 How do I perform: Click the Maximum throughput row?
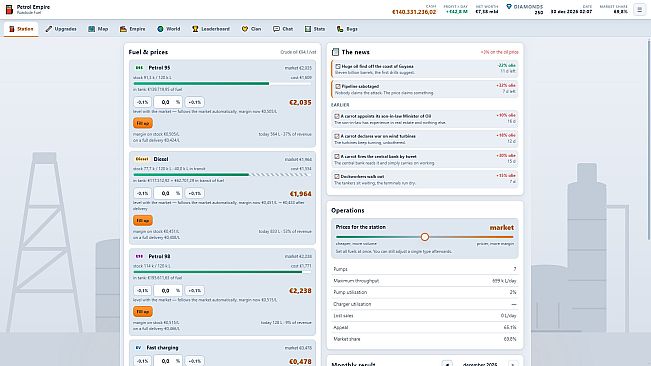pos(424,281)
